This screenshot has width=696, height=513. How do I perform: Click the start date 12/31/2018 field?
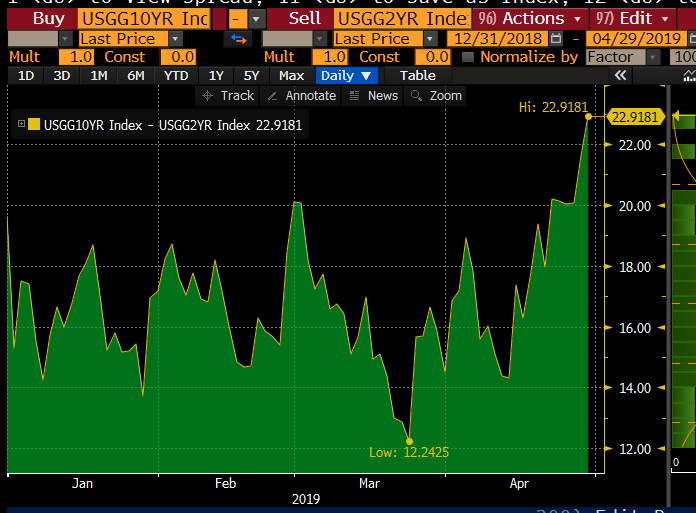tap(498, 39)
